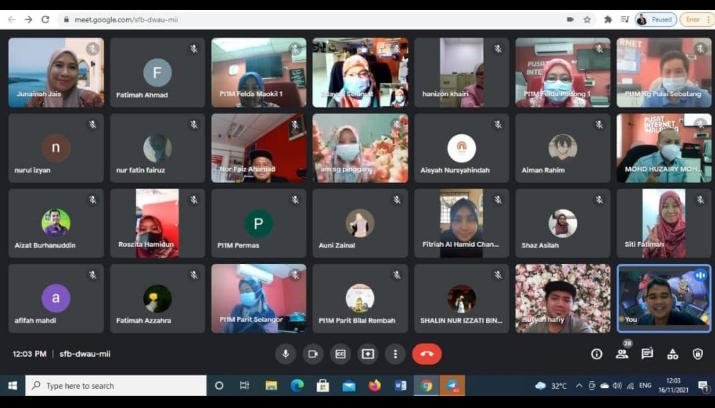Select Junainah Jais video tile

pos(56,72)
